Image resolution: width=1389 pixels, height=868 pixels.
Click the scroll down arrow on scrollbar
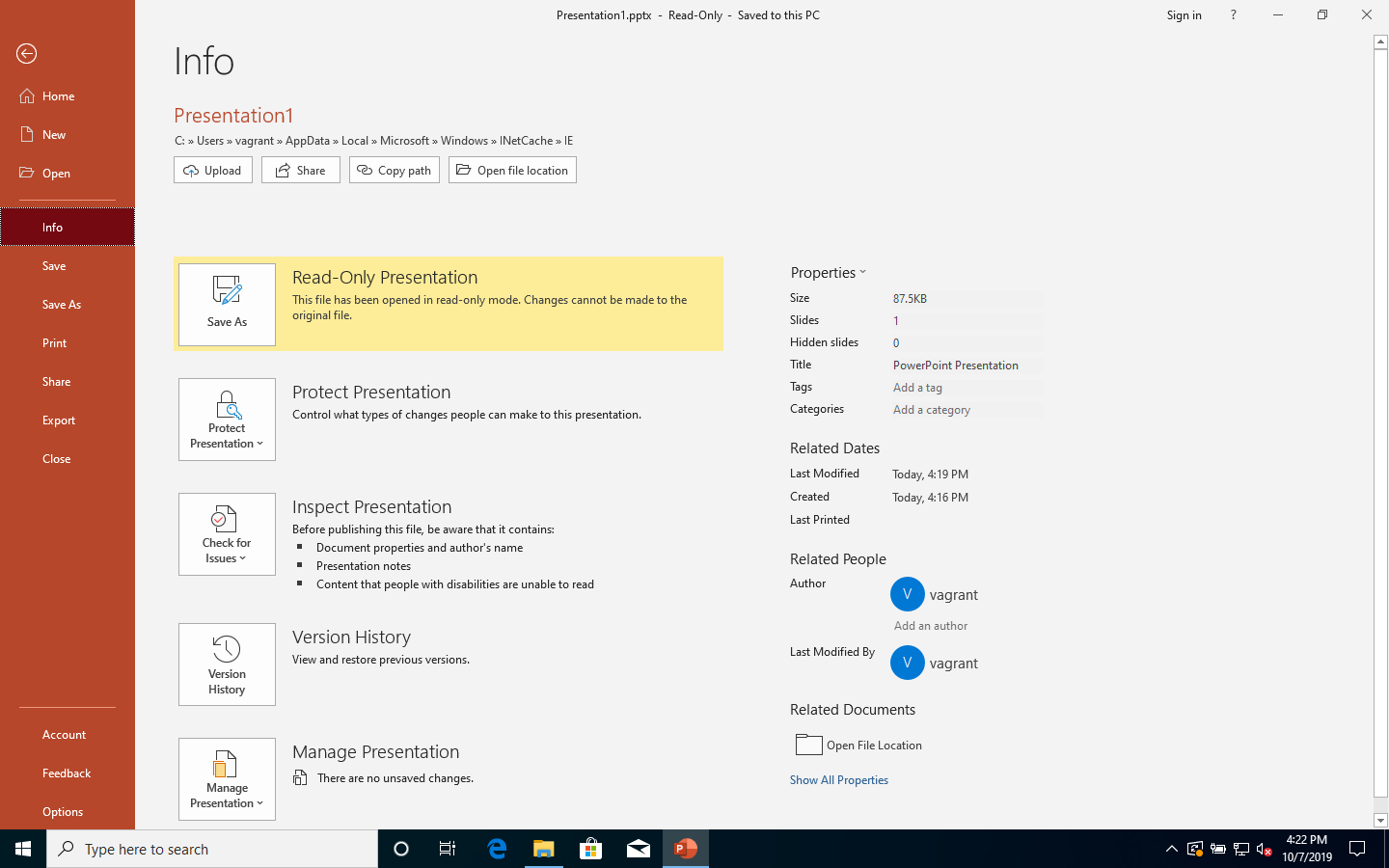1380,821
